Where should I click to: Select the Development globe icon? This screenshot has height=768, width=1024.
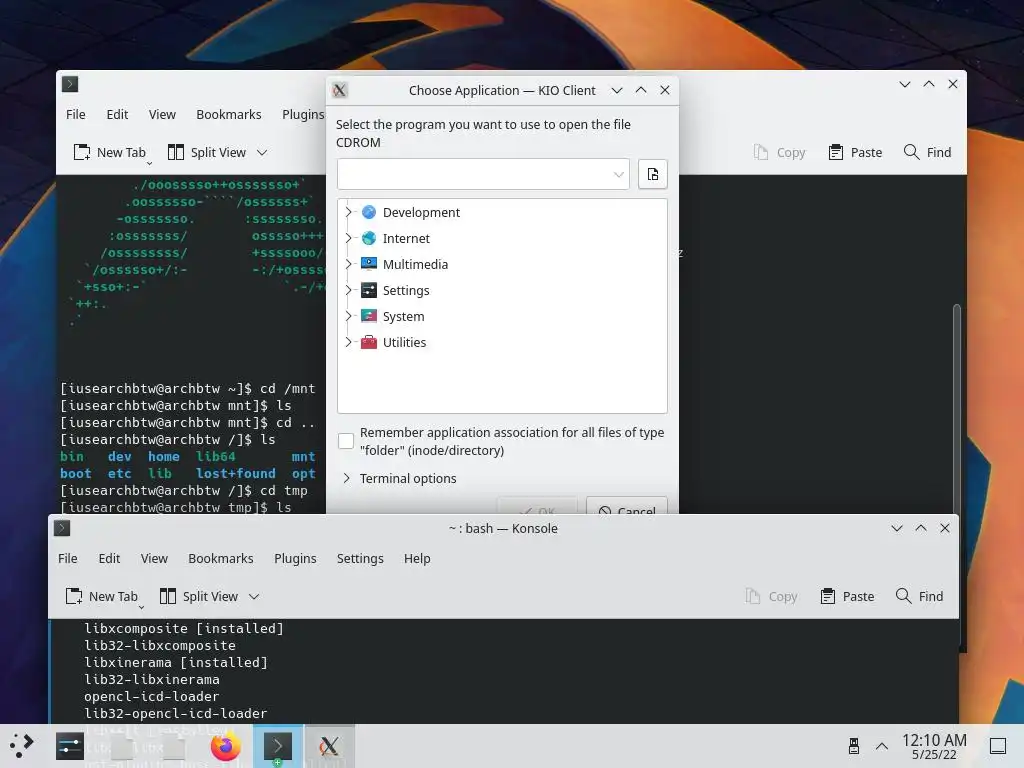click(x=369, y=212)
